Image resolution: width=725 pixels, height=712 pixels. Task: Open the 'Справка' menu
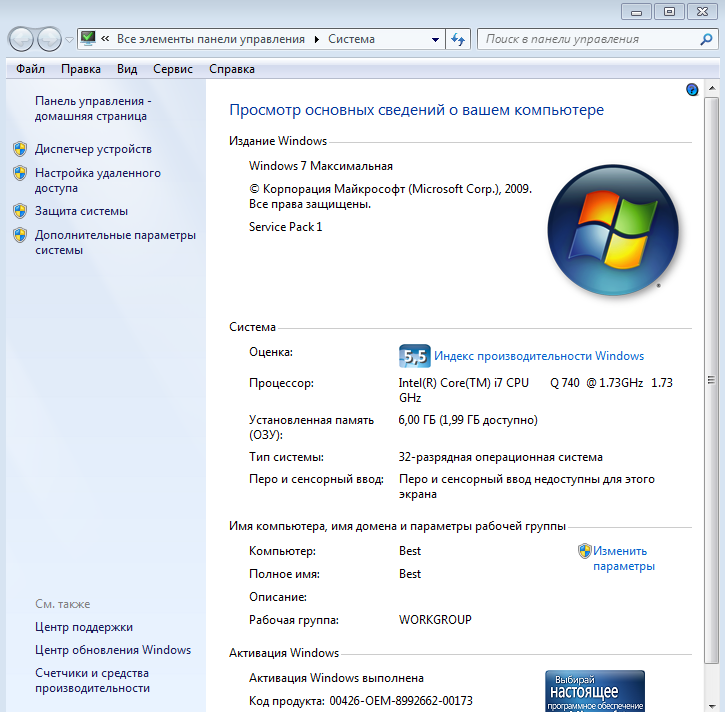(232, 69)
